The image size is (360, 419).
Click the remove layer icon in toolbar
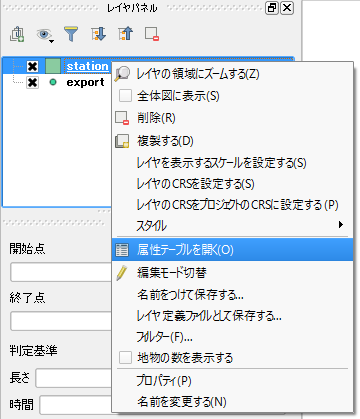click(152, 34)
